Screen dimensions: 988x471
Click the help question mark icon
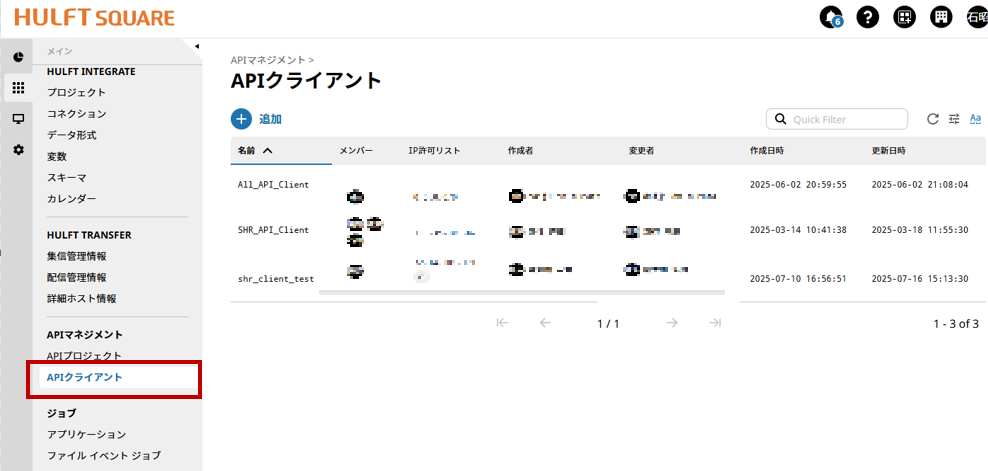click(x=867, y=17)
